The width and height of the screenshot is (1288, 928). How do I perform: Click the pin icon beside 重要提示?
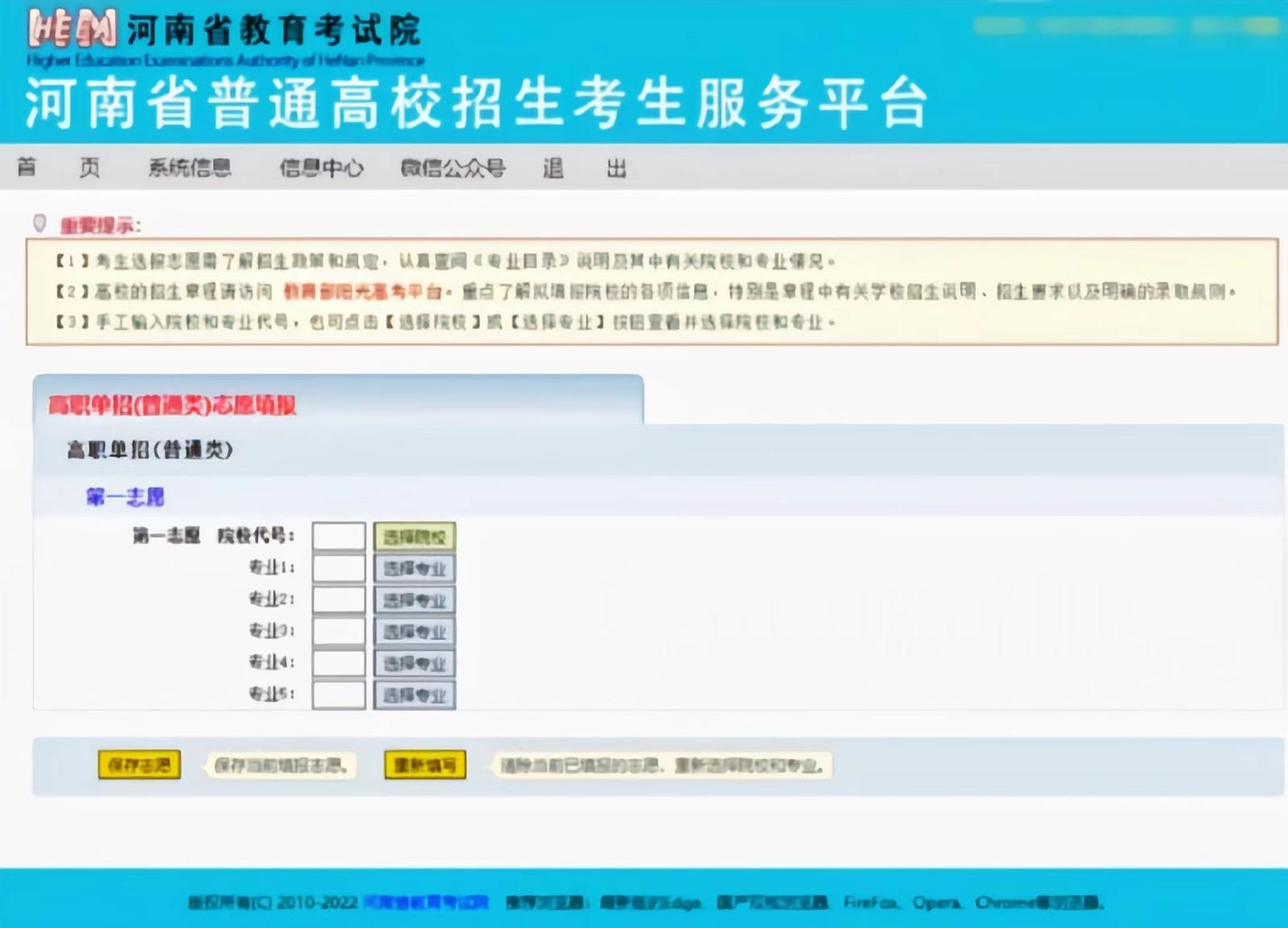(39, 223)
